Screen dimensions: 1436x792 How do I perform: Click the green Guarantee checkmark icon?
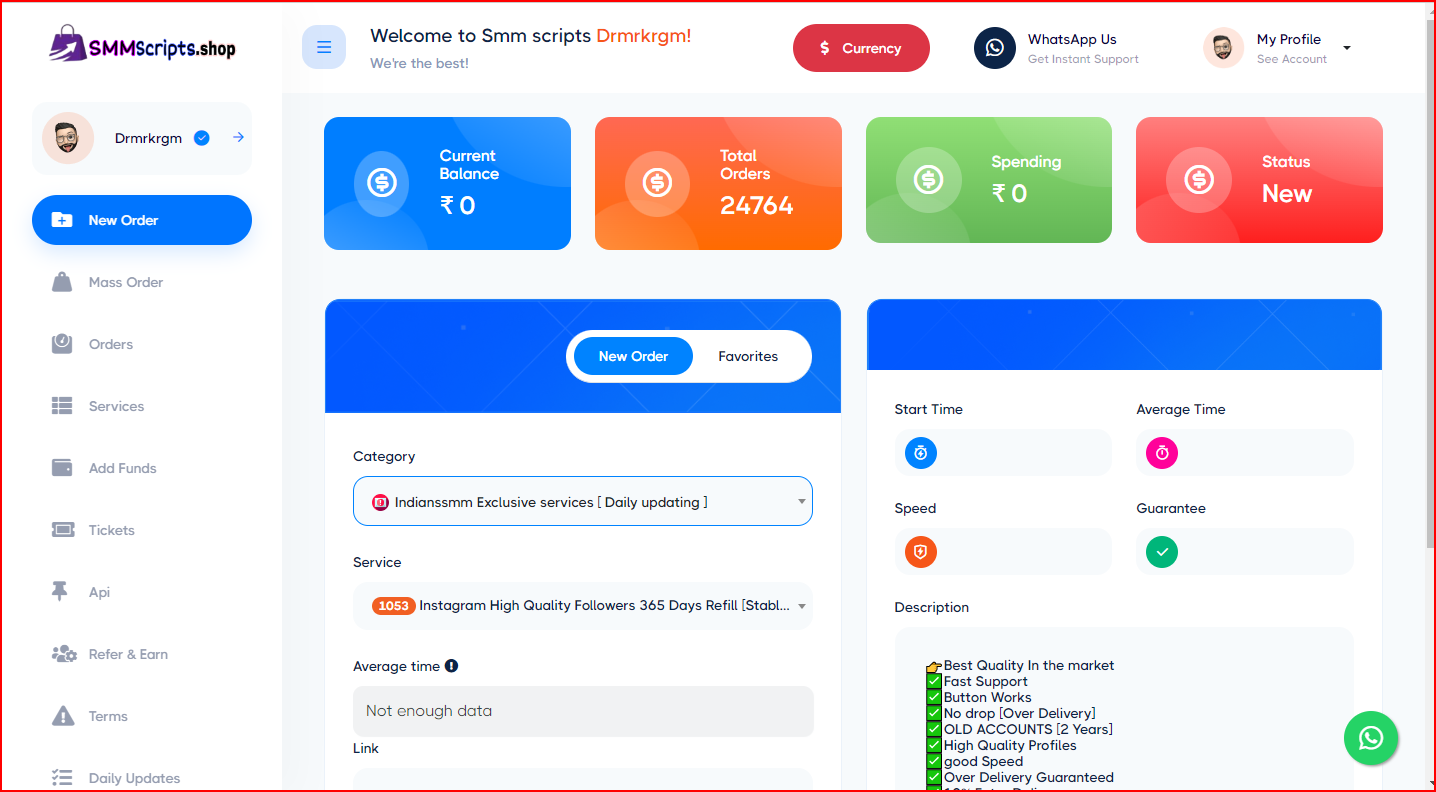click(1161, 552)
